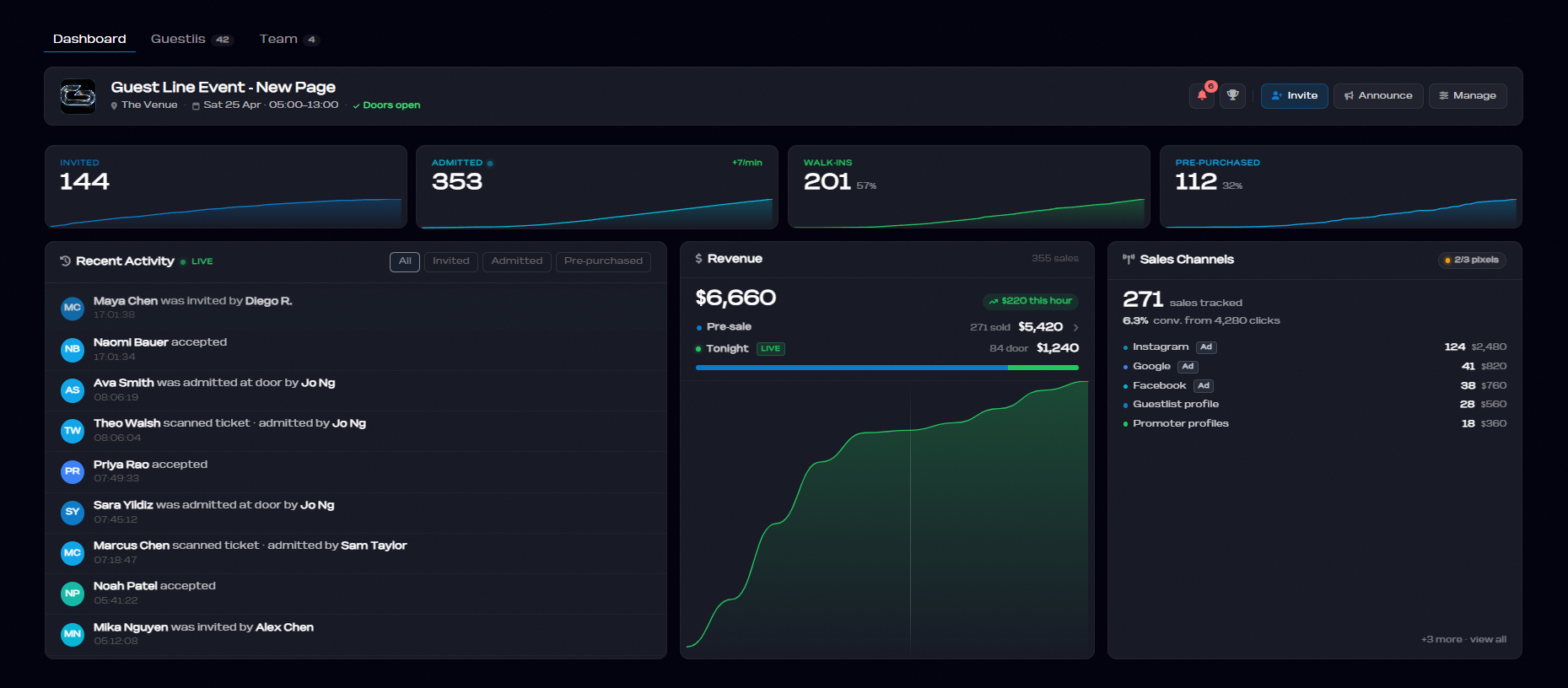Click the Sales Channels signal icon
Image resolution: width=1568 pixels, height=688 pixels.
click(1129, 260)
